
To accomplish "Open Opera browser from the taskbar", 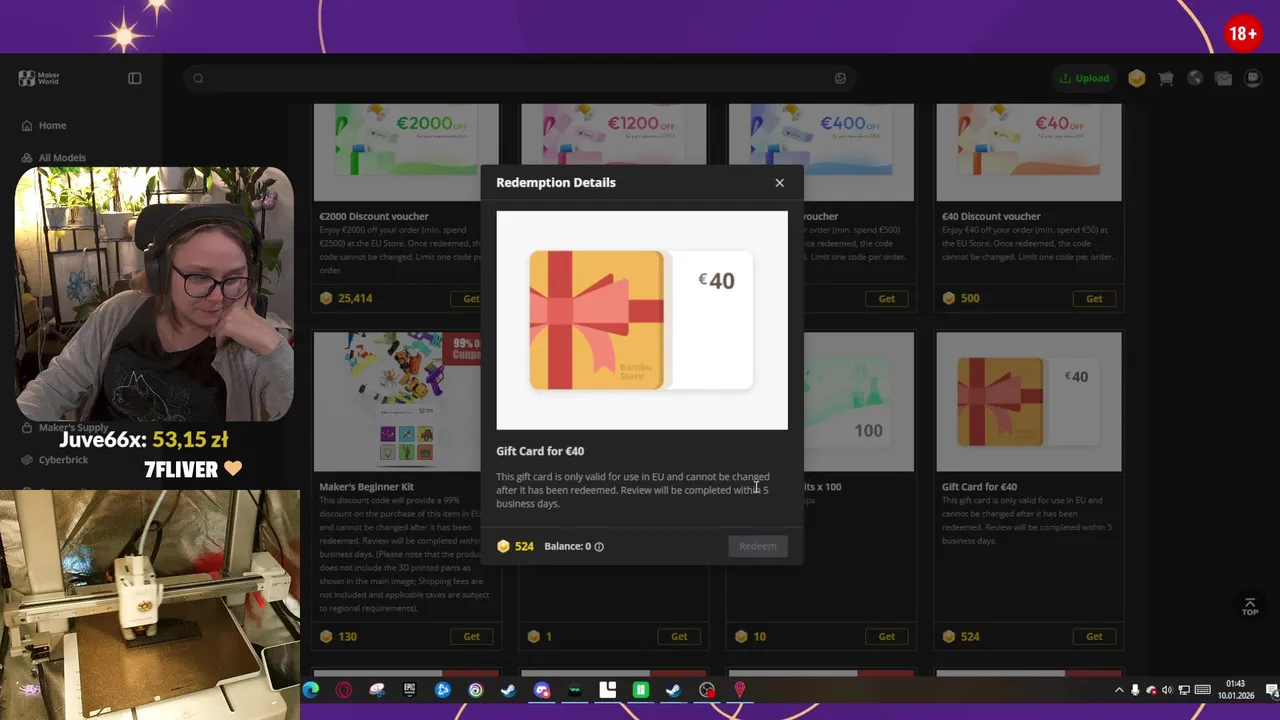I will pyautogui.click(x=344, y=690).
